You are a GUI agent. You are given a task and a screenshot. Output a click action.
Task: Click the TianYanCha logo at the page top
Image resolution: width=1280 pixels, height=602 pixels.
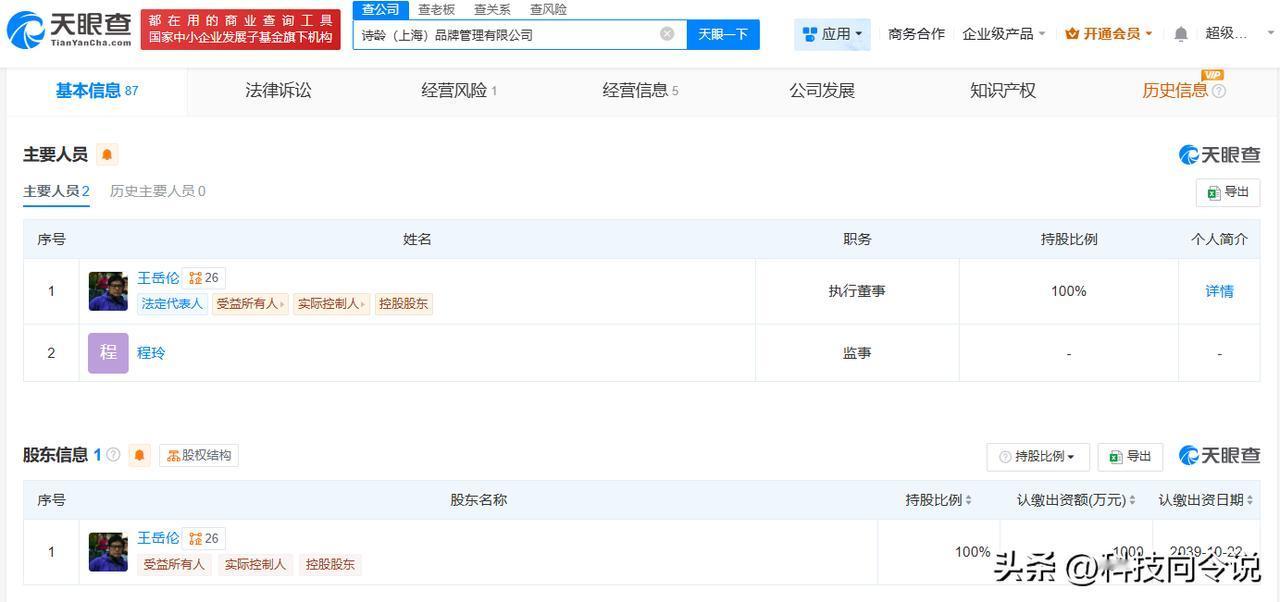click(68, 30)
